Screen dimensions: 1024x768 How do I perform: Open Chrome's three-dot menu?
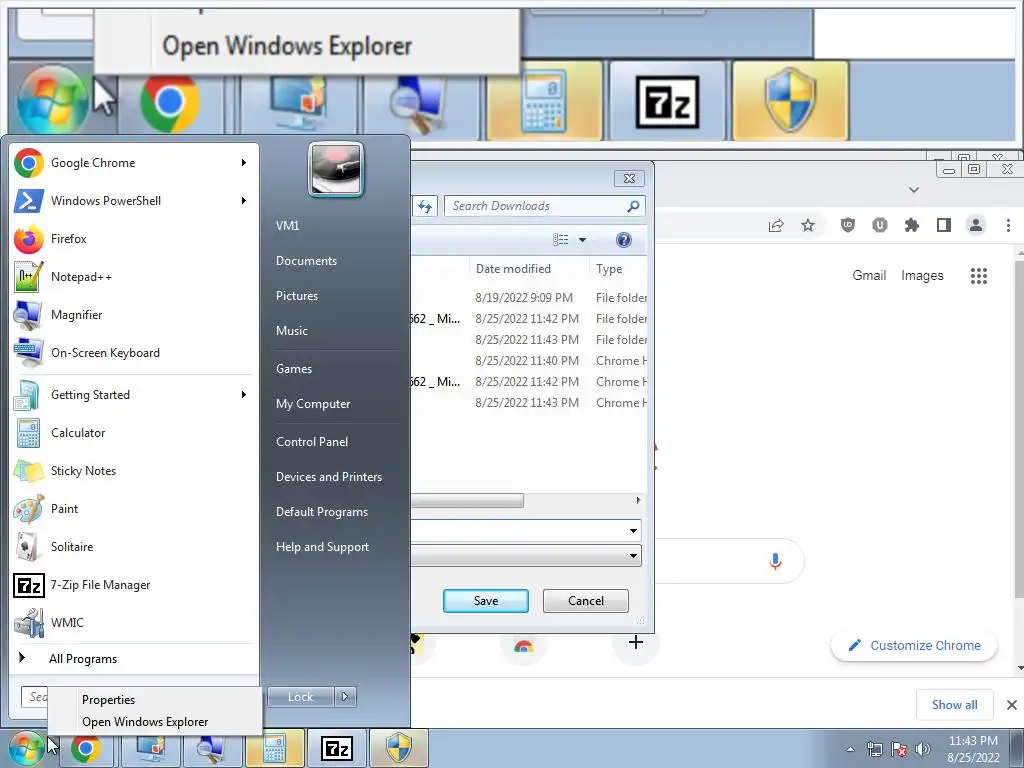click(x=1008, y=225)
